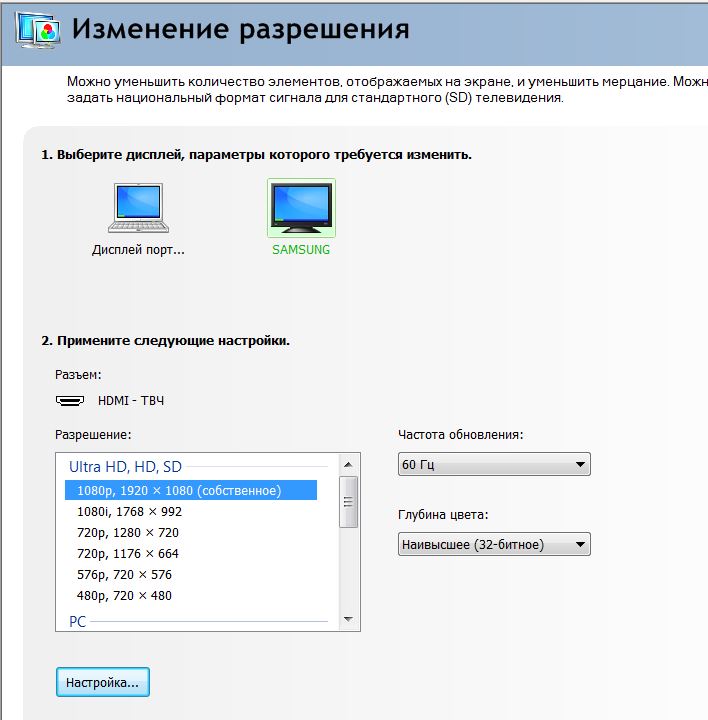Click the Ultra HD, HD, SD group header
The image size is (708, 720).
click(125, 466)
